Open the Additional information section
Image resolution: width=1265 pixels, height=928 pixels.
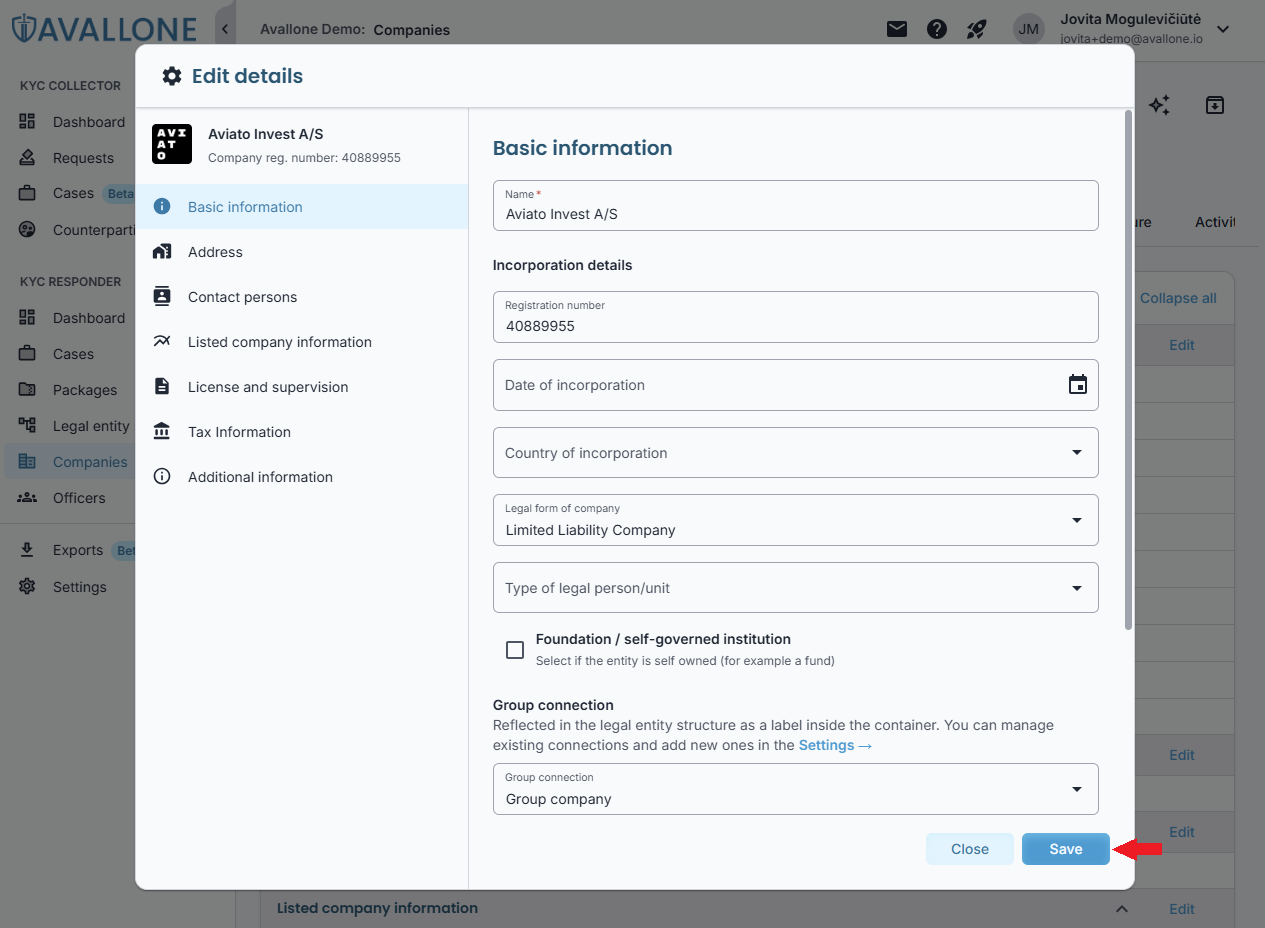tap(302, 477)
